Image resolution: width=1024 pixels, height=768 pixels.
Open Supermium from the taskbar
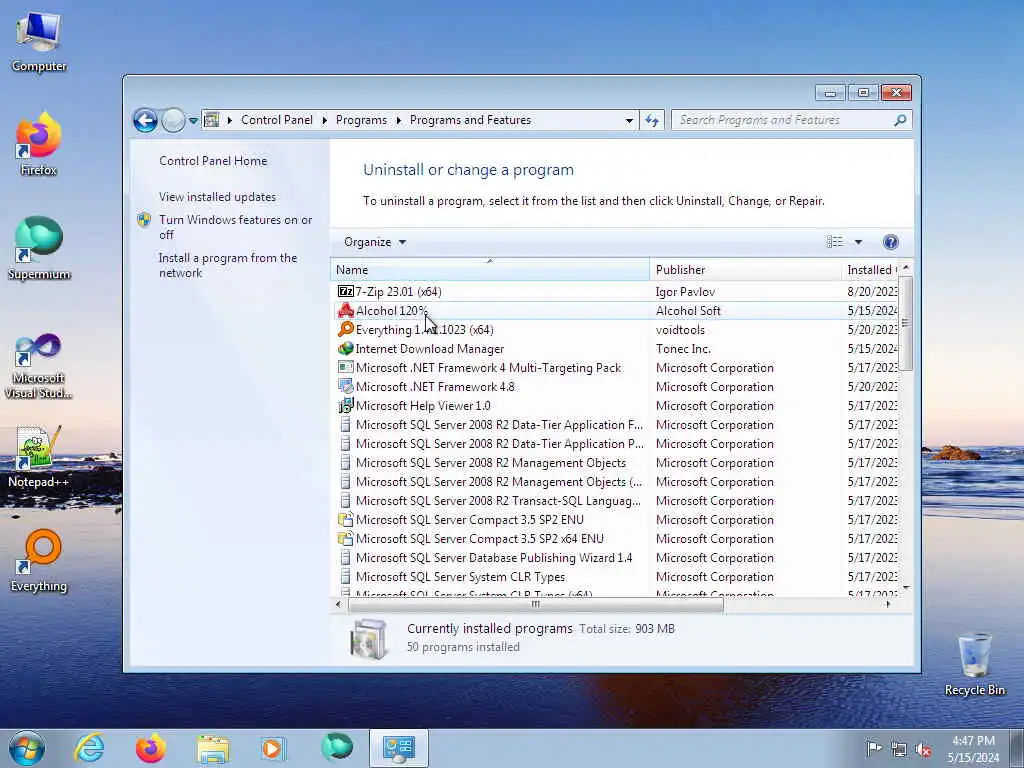[337, 747]
